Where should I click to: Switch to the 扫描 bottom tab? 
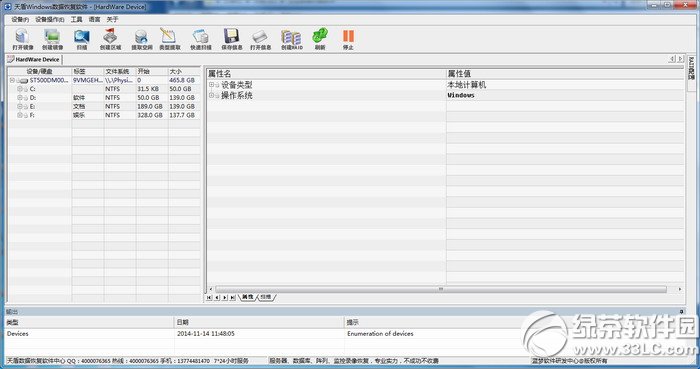click(x=266, y=297)
